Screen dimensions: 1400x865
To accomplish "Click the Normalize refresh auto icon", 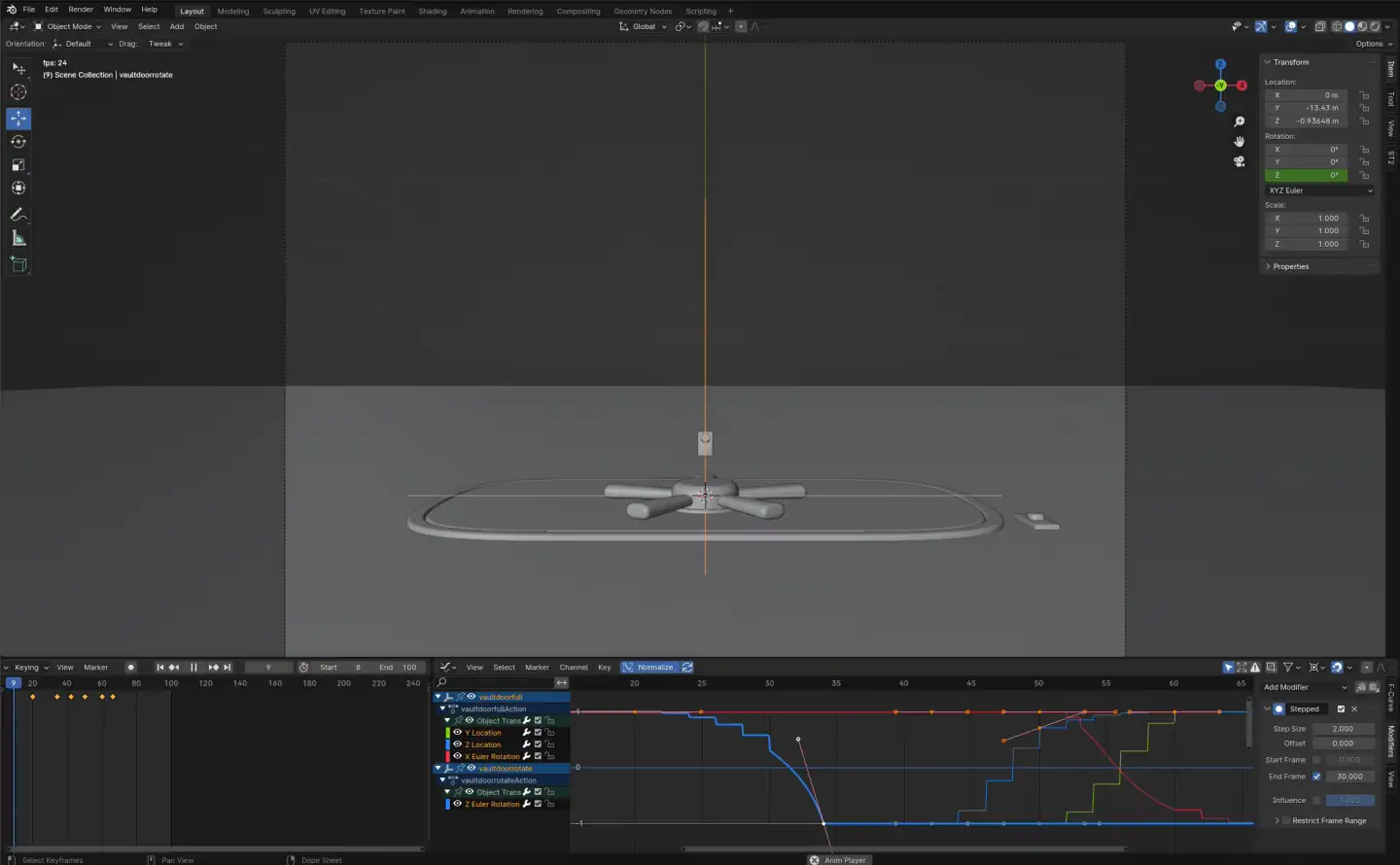I will [x=687, y=668].
